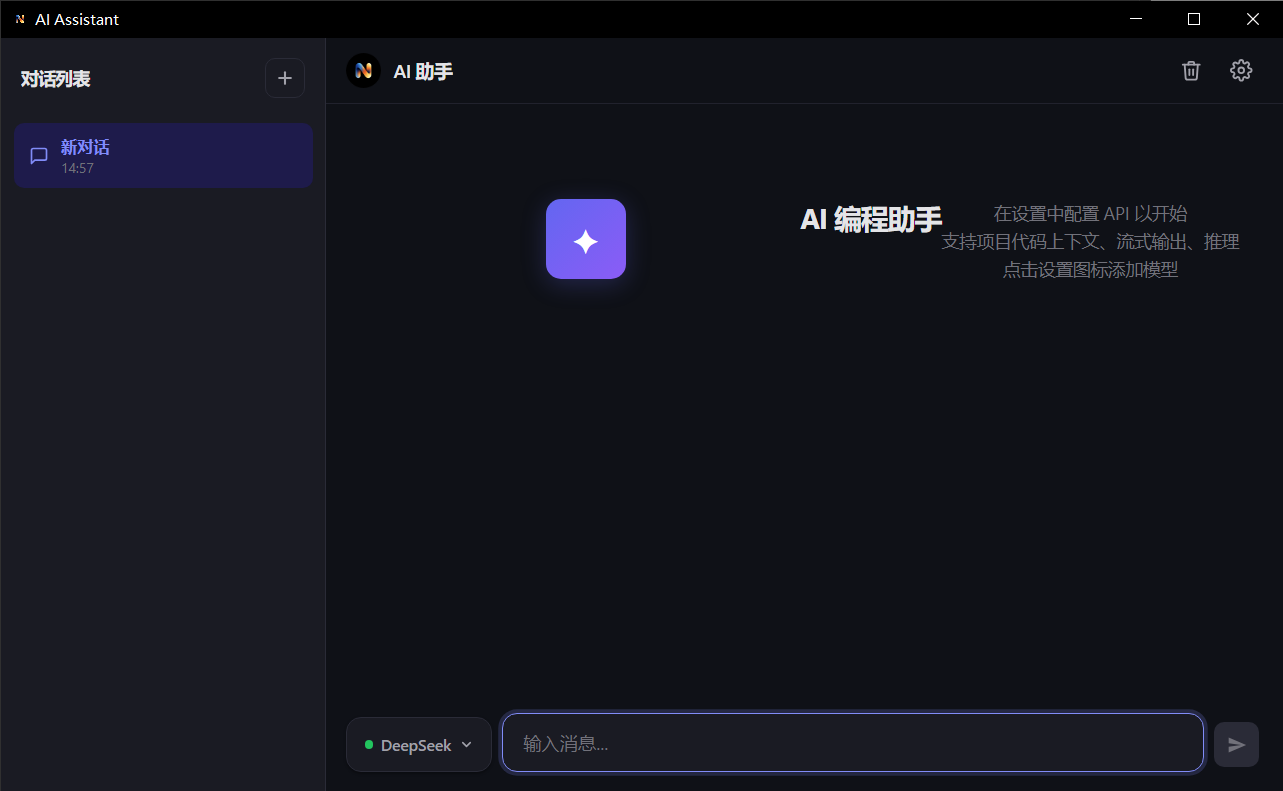The height and width of the screenshot is (791, 1283).
Task: Delete conversation using trash icon
Action: tap(1191, 70)
